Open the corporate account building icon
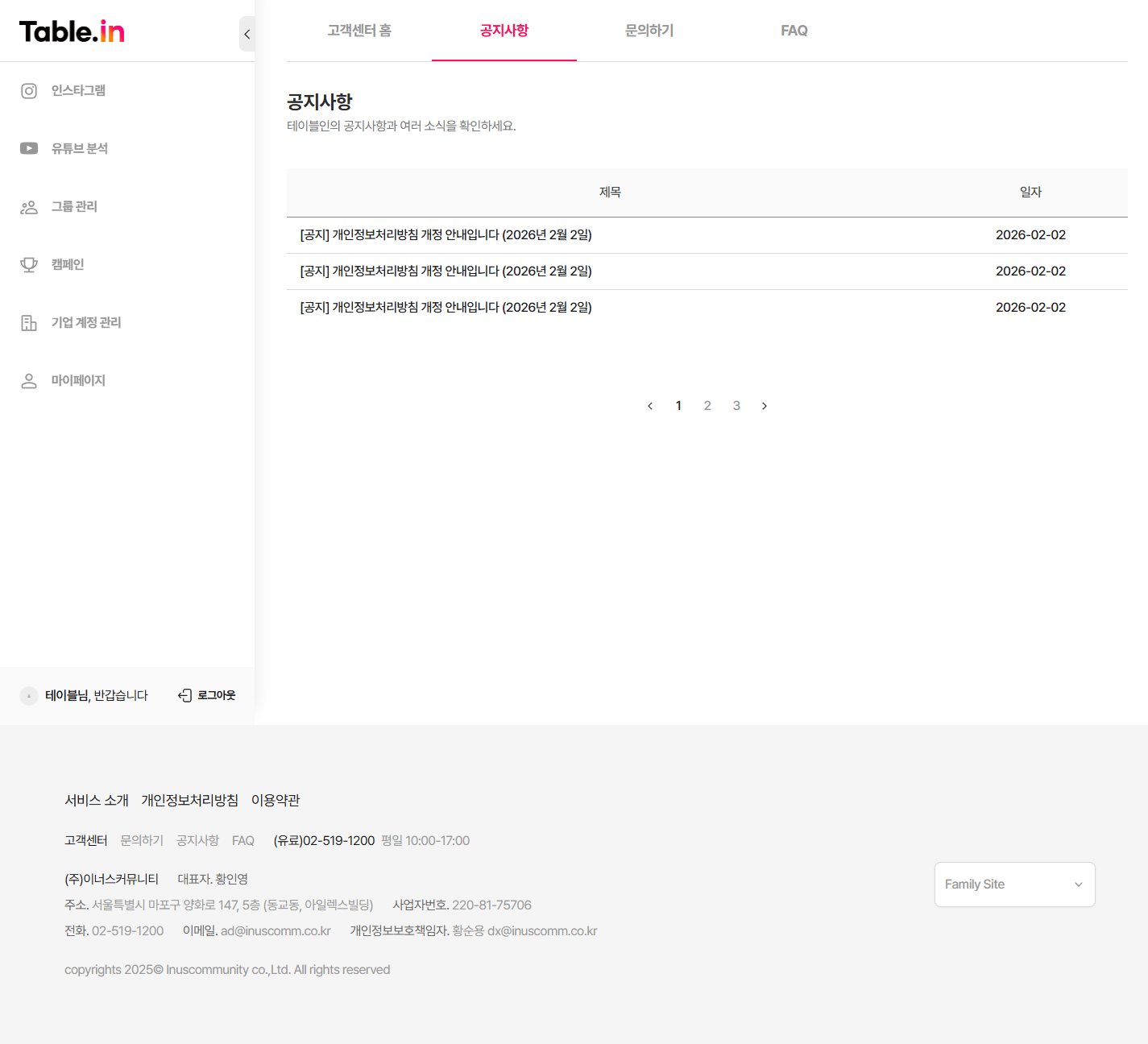This screenshot has height=1044, width=1148. pos(29,323)
